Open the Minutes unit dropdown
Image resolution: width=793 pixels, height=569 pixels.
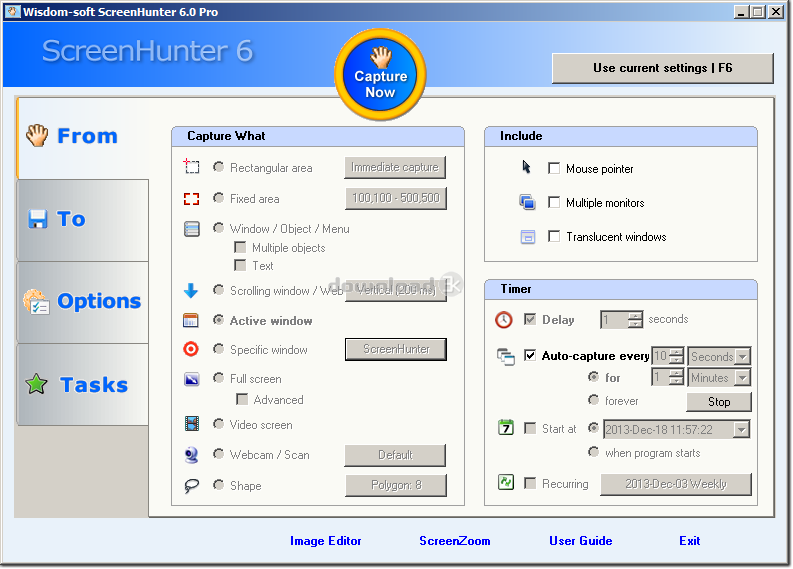(x=742, y=377)
